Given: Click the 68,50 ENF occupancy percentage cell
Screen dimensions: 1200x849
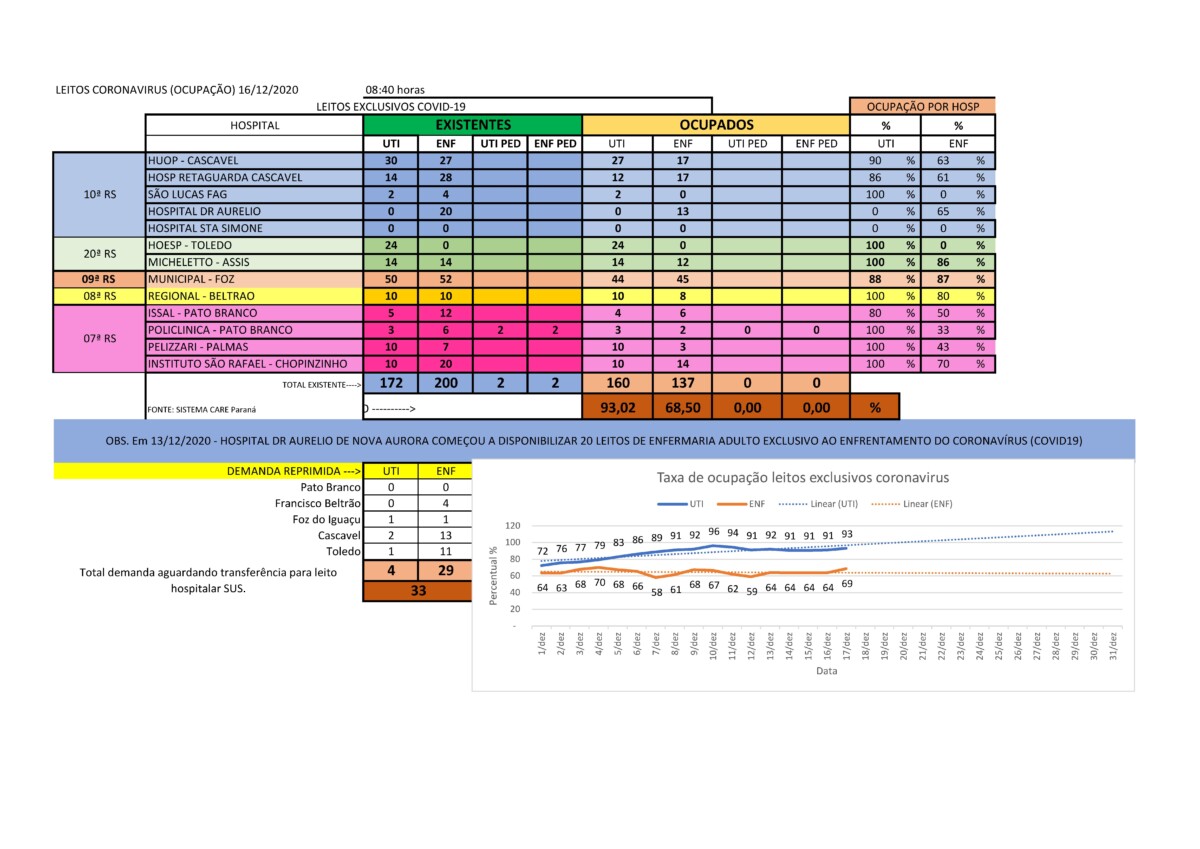Looking at the screenshot, I should [681, 406].
